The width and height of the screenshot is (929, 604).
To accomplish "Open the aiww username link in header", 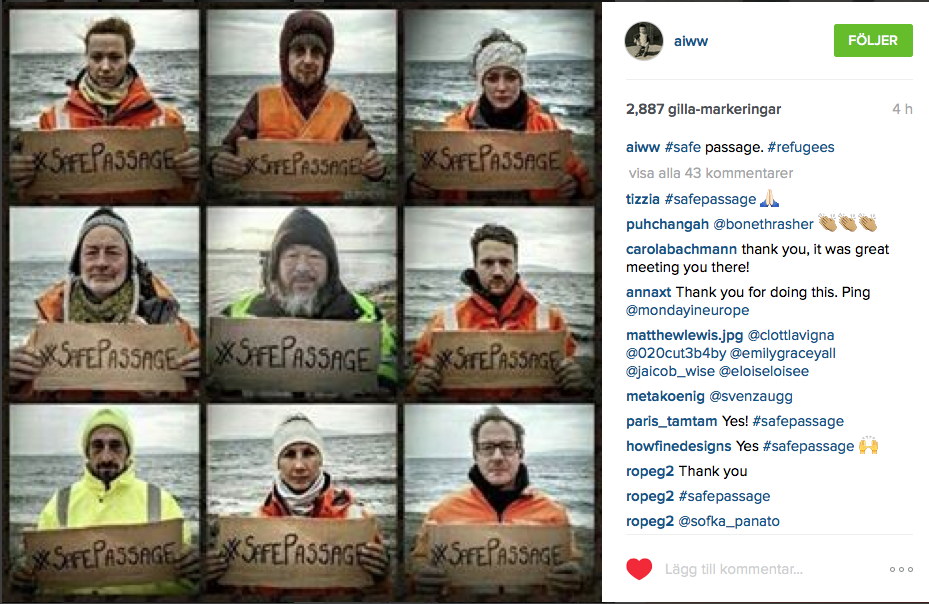I will pyautogui.click(x=691, y=41).
